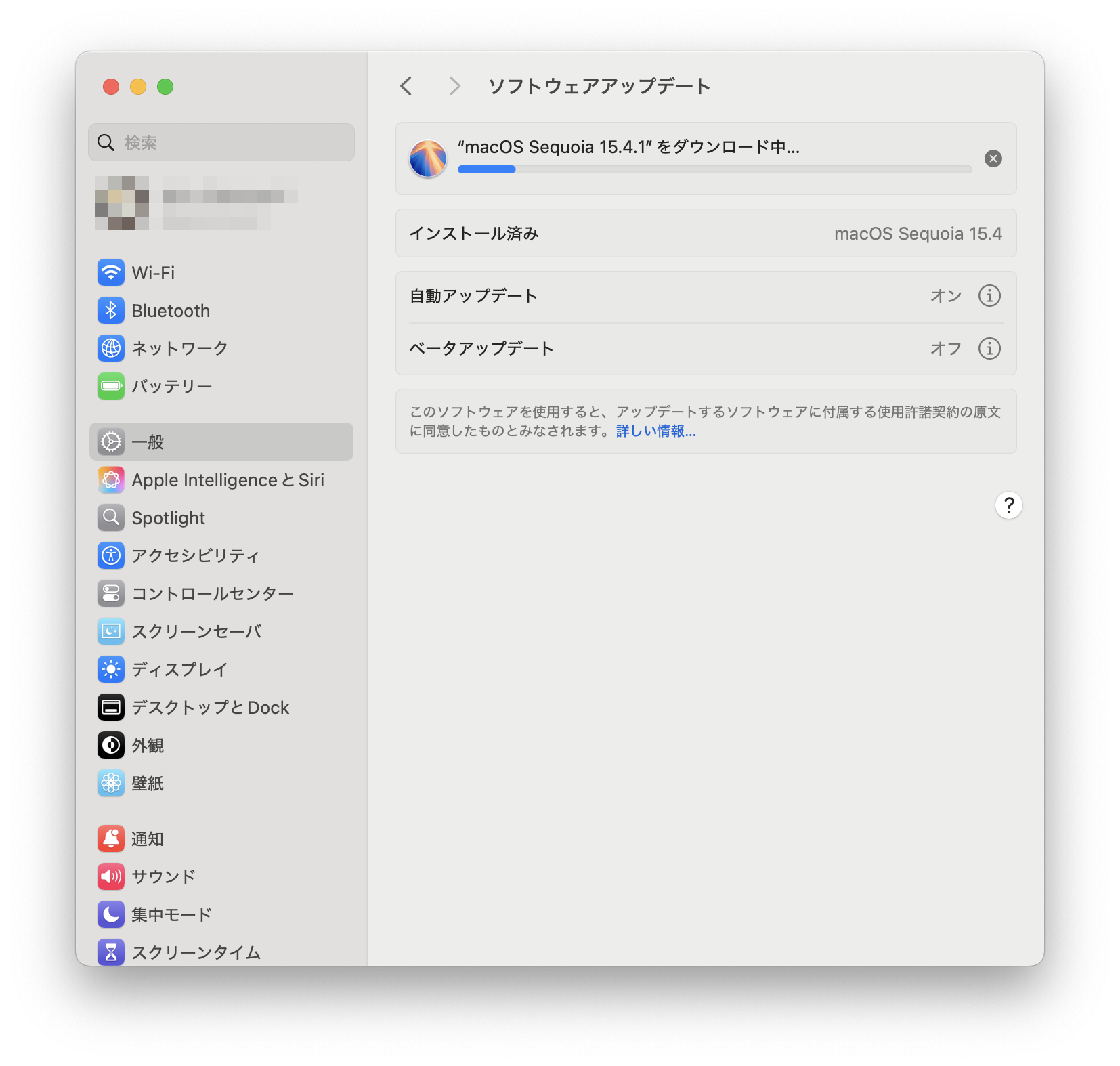Click macOS Sequoia 15.4 version text
The height and width of the screenshot is (1066, 1120).
pyautogui.click(x=918, y=234)
